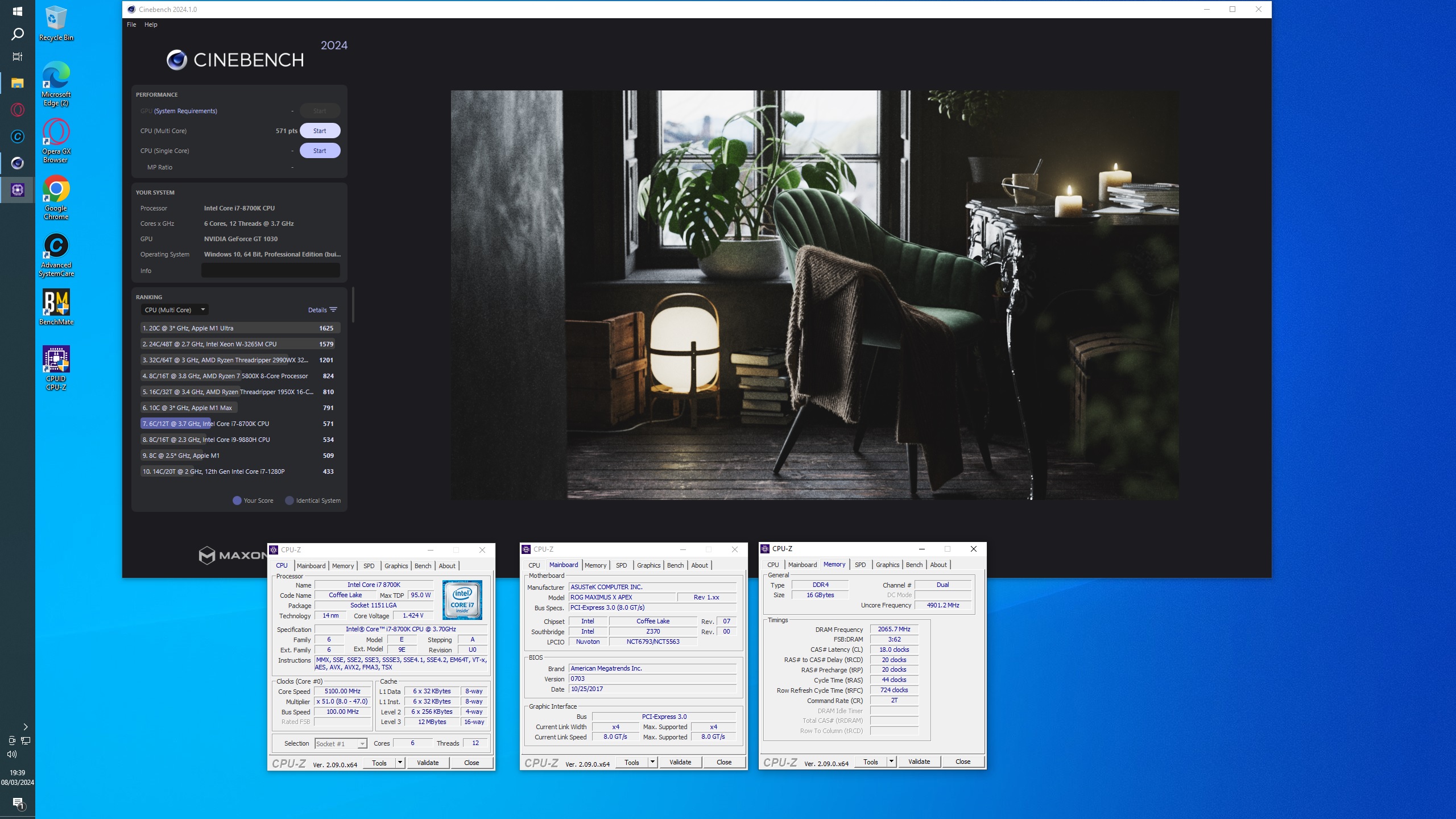Show hidden tray icons chevron
Image resolution: width=1456 pixels, height=819 pixels.
click(25, 726)
